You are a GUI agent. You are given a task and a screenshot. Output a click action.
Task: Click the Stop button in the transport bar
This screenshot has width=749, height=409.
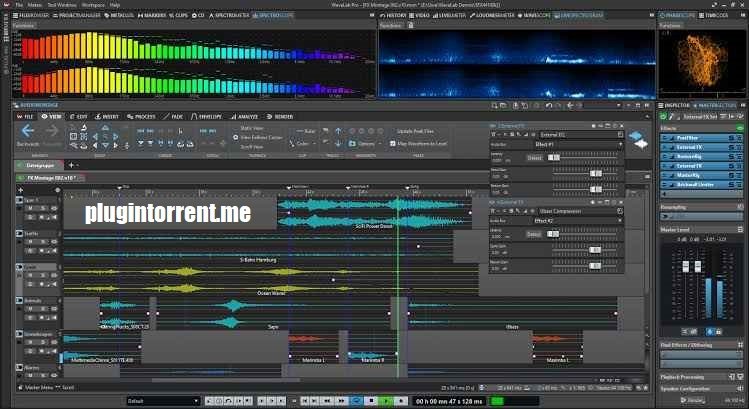pos(371,401)
